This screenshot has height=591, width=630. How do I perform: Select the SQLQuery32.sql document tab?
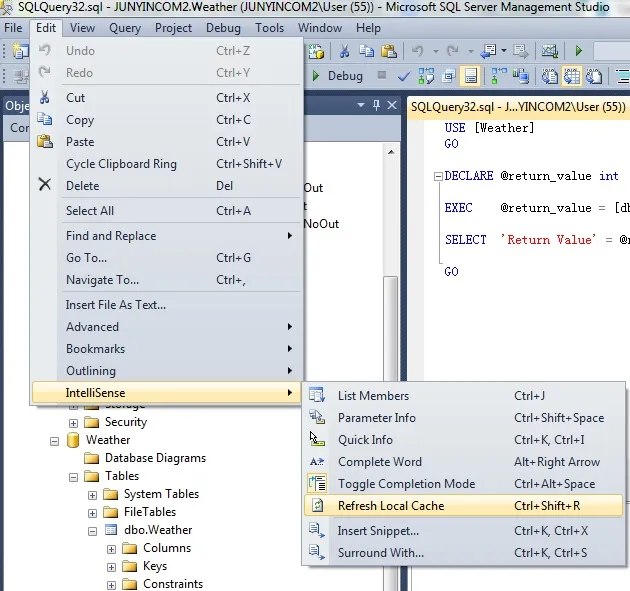[x=518, y=107]
